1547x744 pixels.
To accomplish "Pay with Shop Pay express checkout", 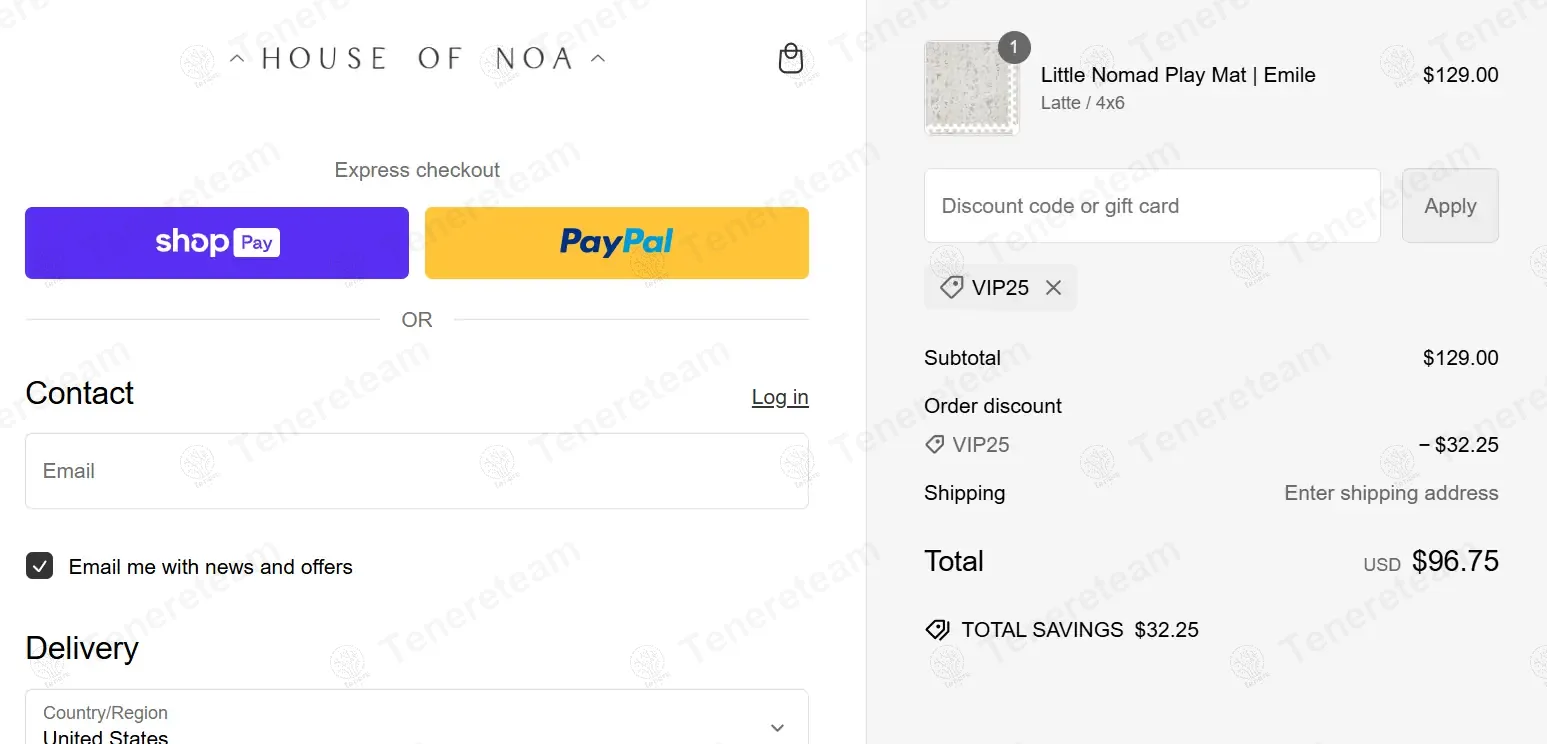I will [x=217, y=243].
